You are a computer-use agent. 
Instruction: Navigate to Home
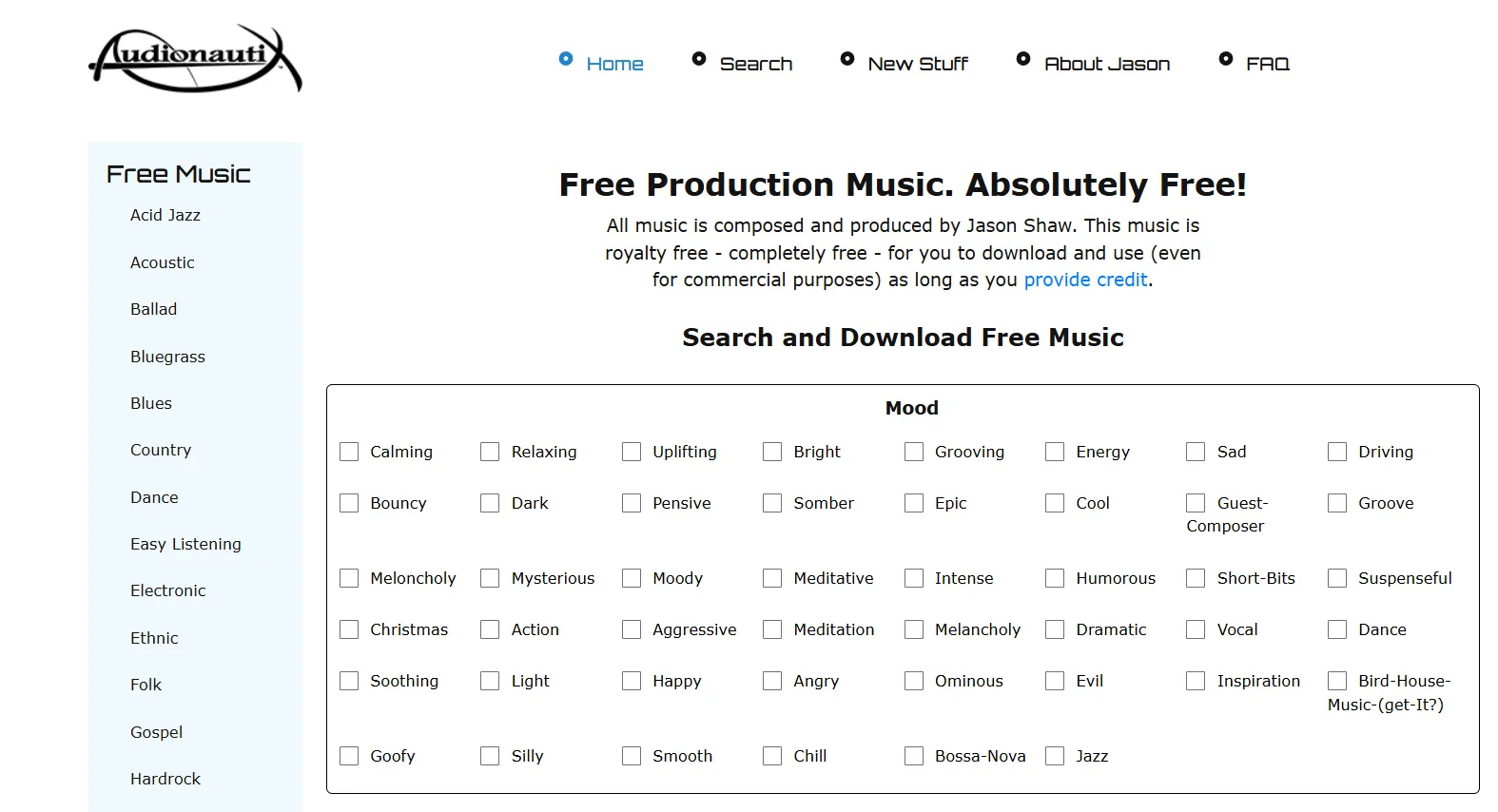[616, 63]
